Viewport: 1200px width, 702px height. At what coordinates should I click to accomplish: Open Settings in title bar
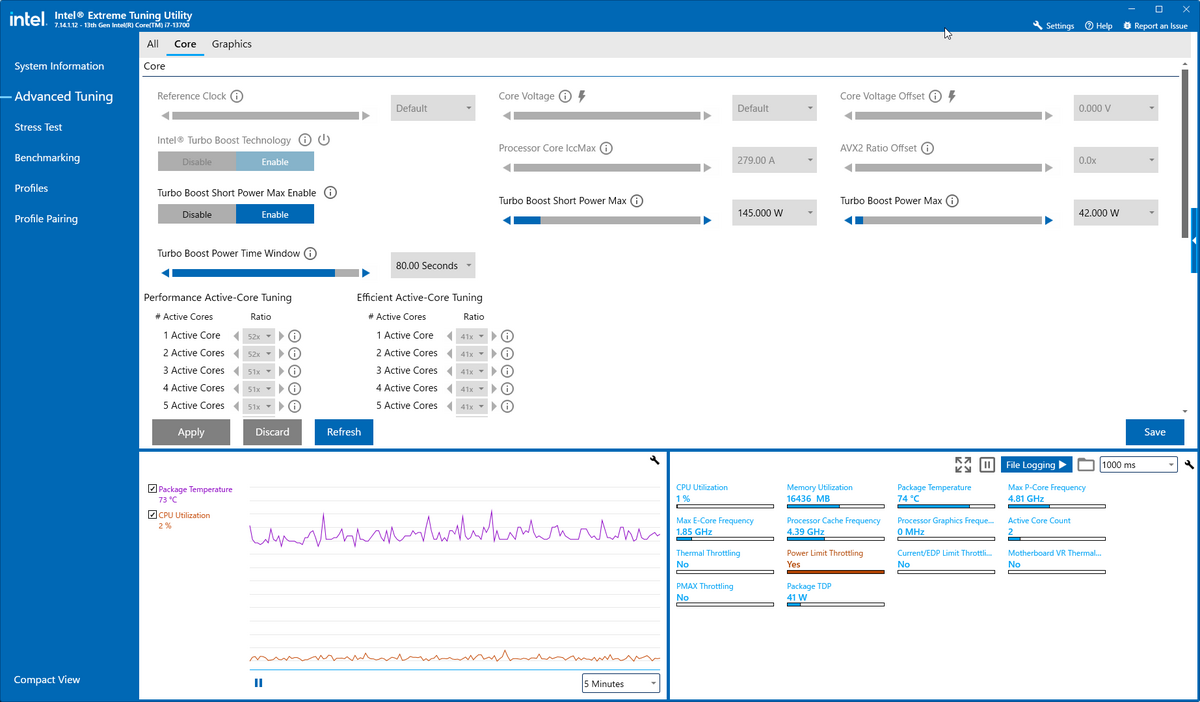coord(1053,26)
